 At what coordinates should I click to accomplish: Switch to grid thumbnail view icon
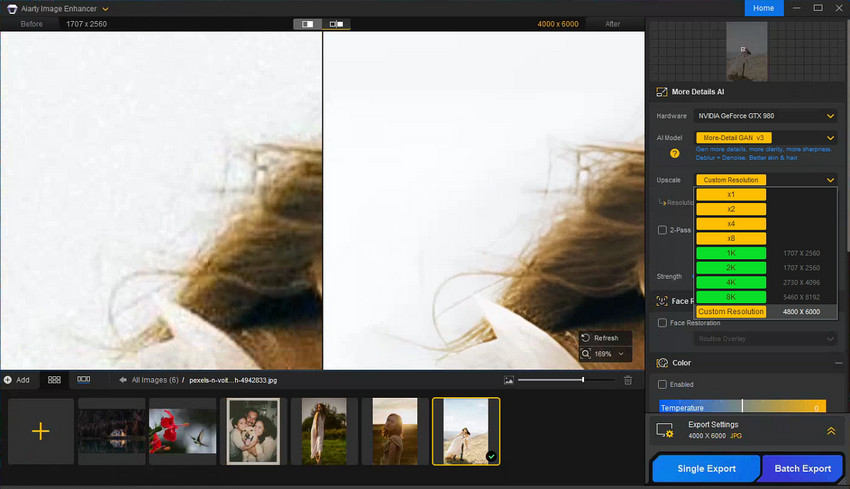click(x=54, y=380)
